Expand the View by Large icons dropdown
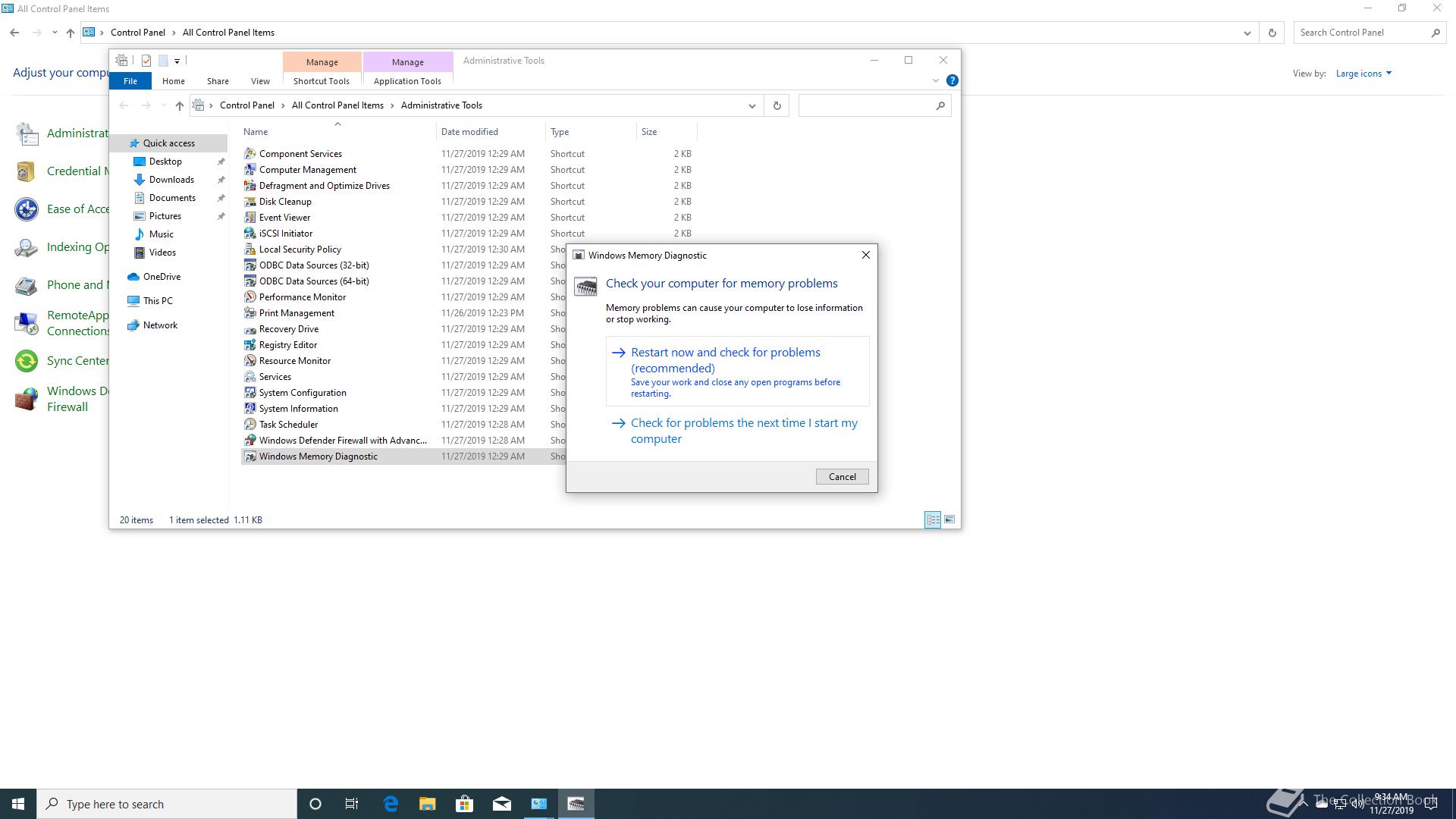Viewport: 1456px width, 819px height. pyautogui.click(x=1363, y=74)
